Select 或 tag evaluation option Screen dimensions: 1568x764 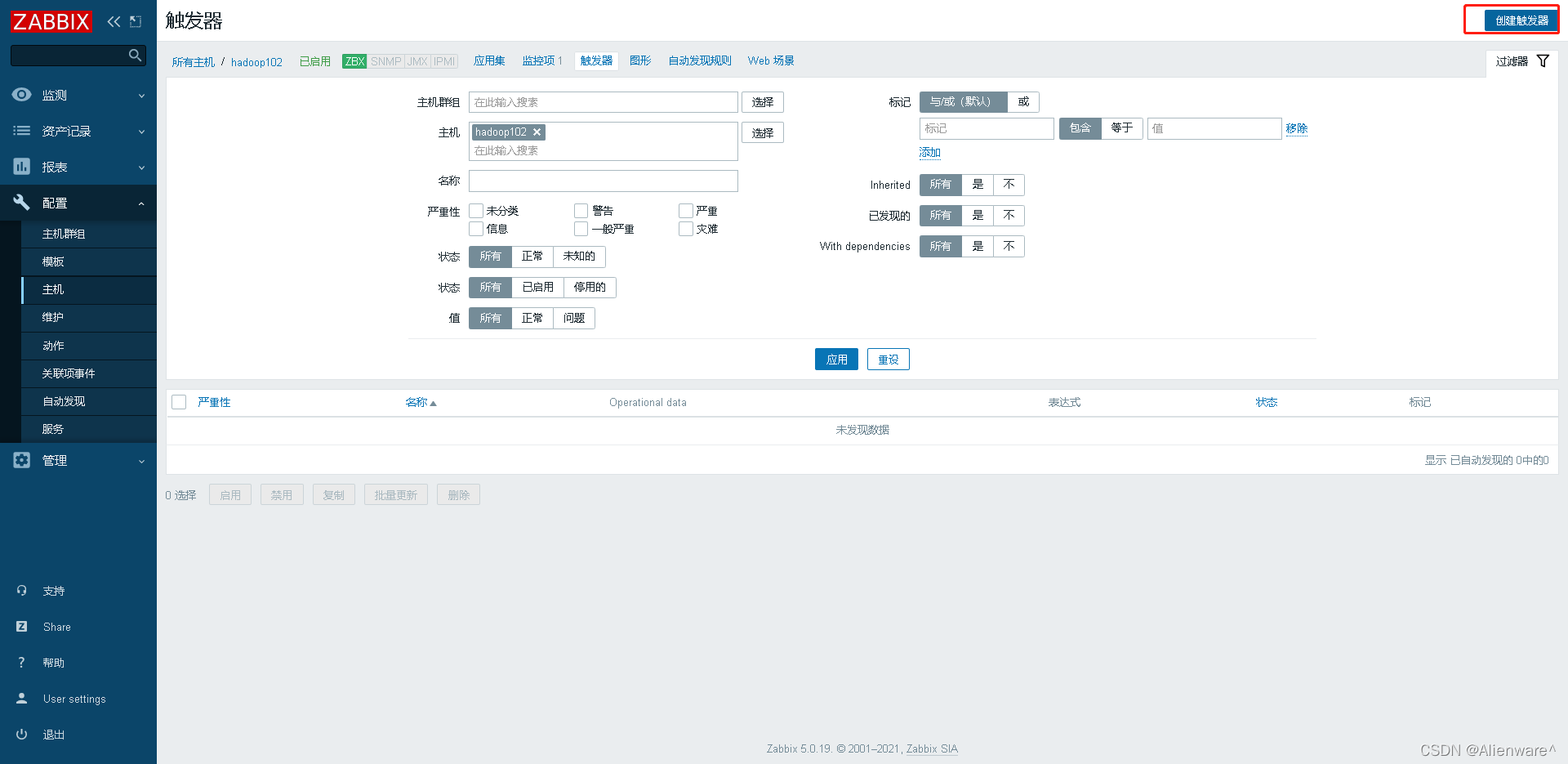[x=1023, y=102]
